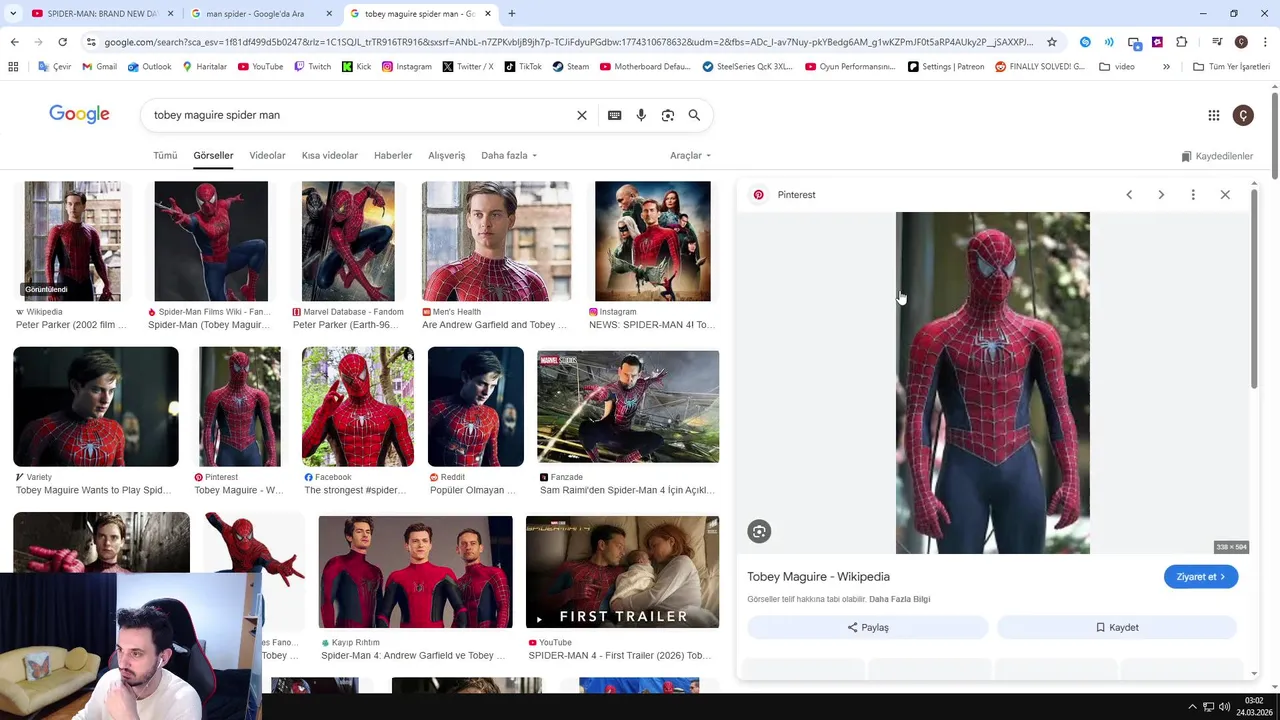Start voice search with the microphone icon

tap(641, 115)
